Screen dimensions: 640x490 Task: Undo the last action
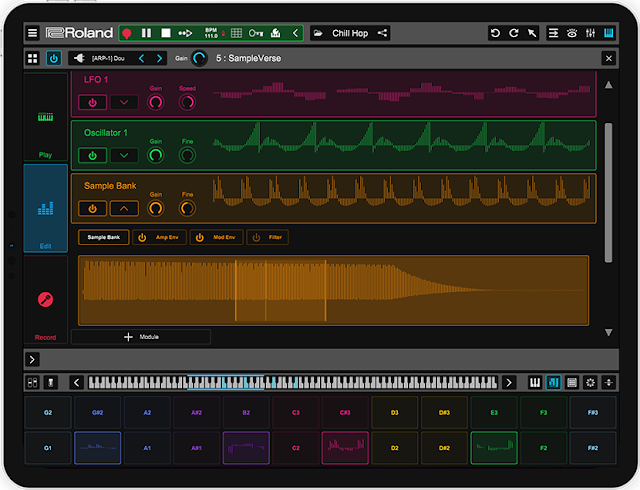[495, 33]
